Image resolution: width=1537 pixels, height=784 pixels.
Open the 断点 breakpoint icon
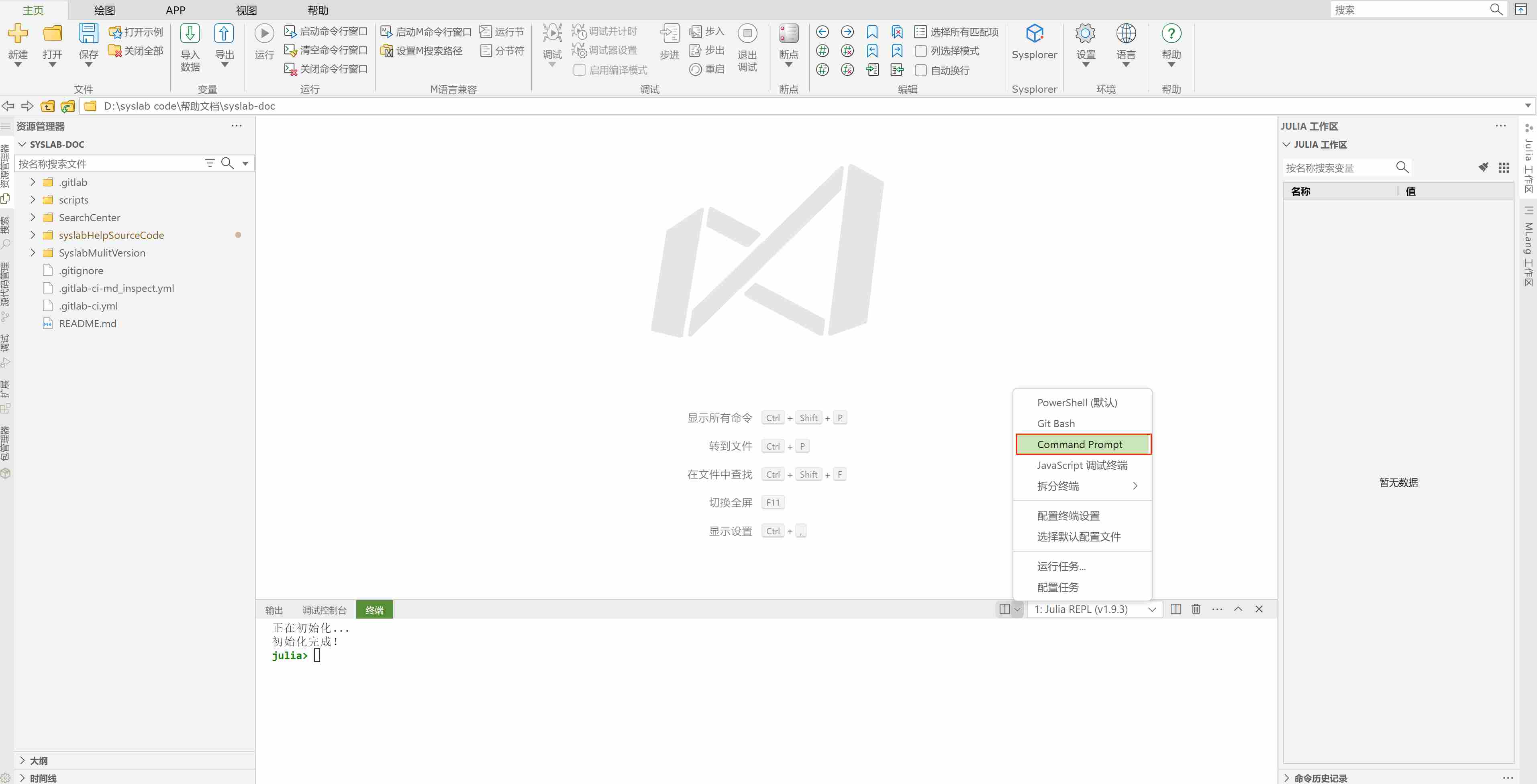pos(788,33)
